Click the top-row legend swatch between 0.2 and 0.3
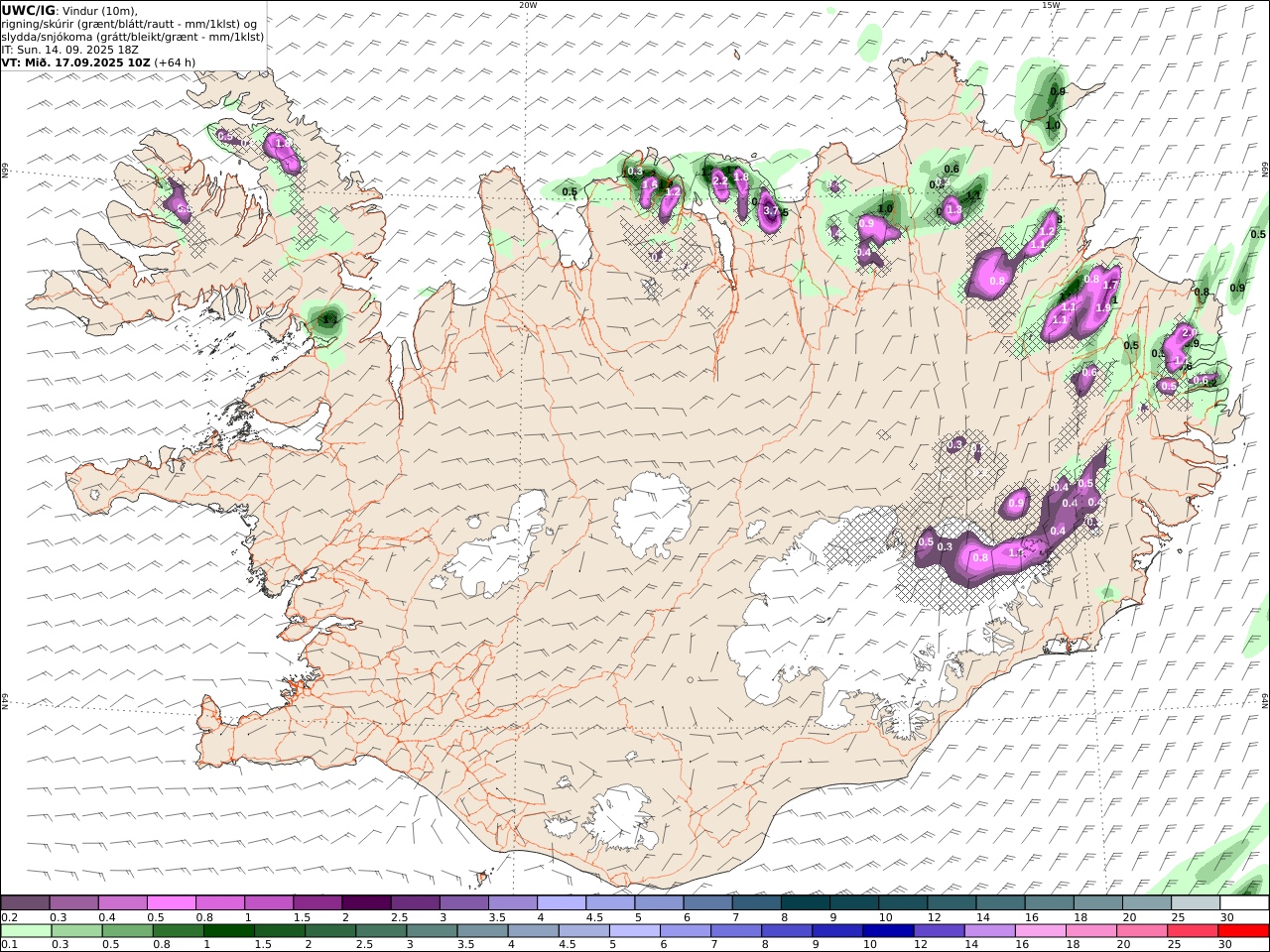The height and width of the screenshot is (952, 1270). tap(25, 902)
